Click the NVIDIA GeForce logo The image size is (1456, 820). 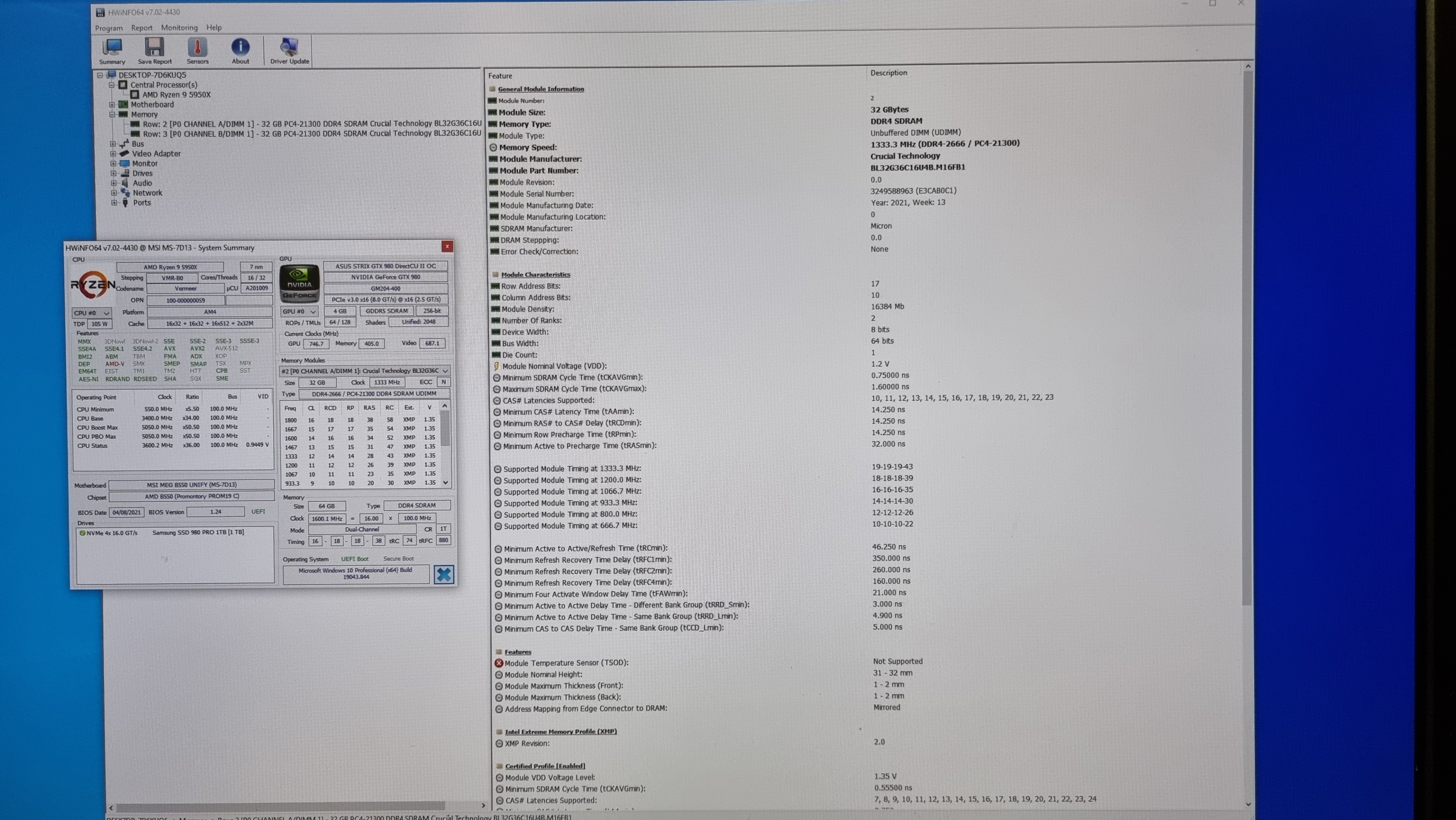tap(300, 283)
